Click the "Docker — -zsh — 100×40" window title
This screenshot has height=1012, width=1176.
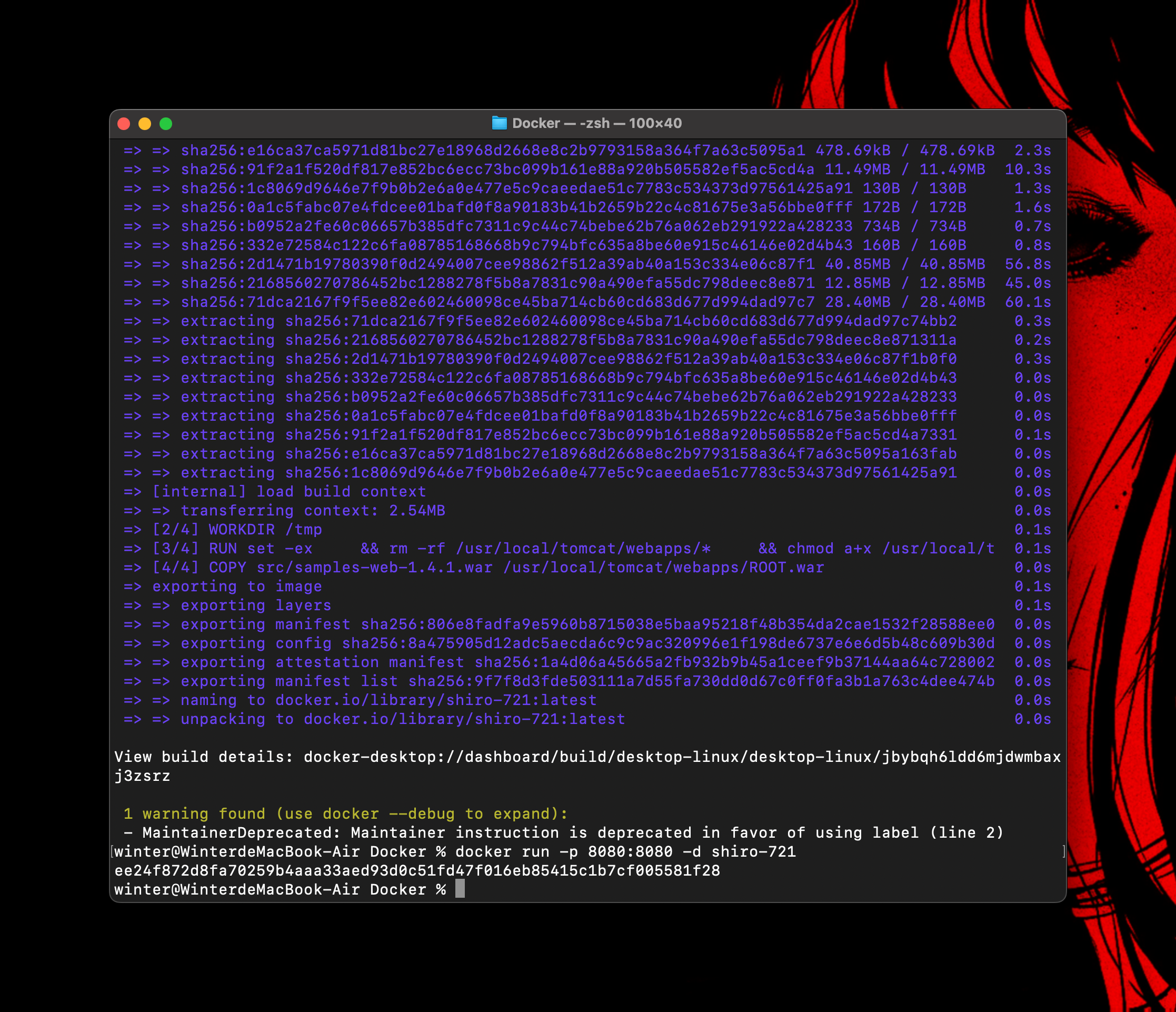point(596,123)
